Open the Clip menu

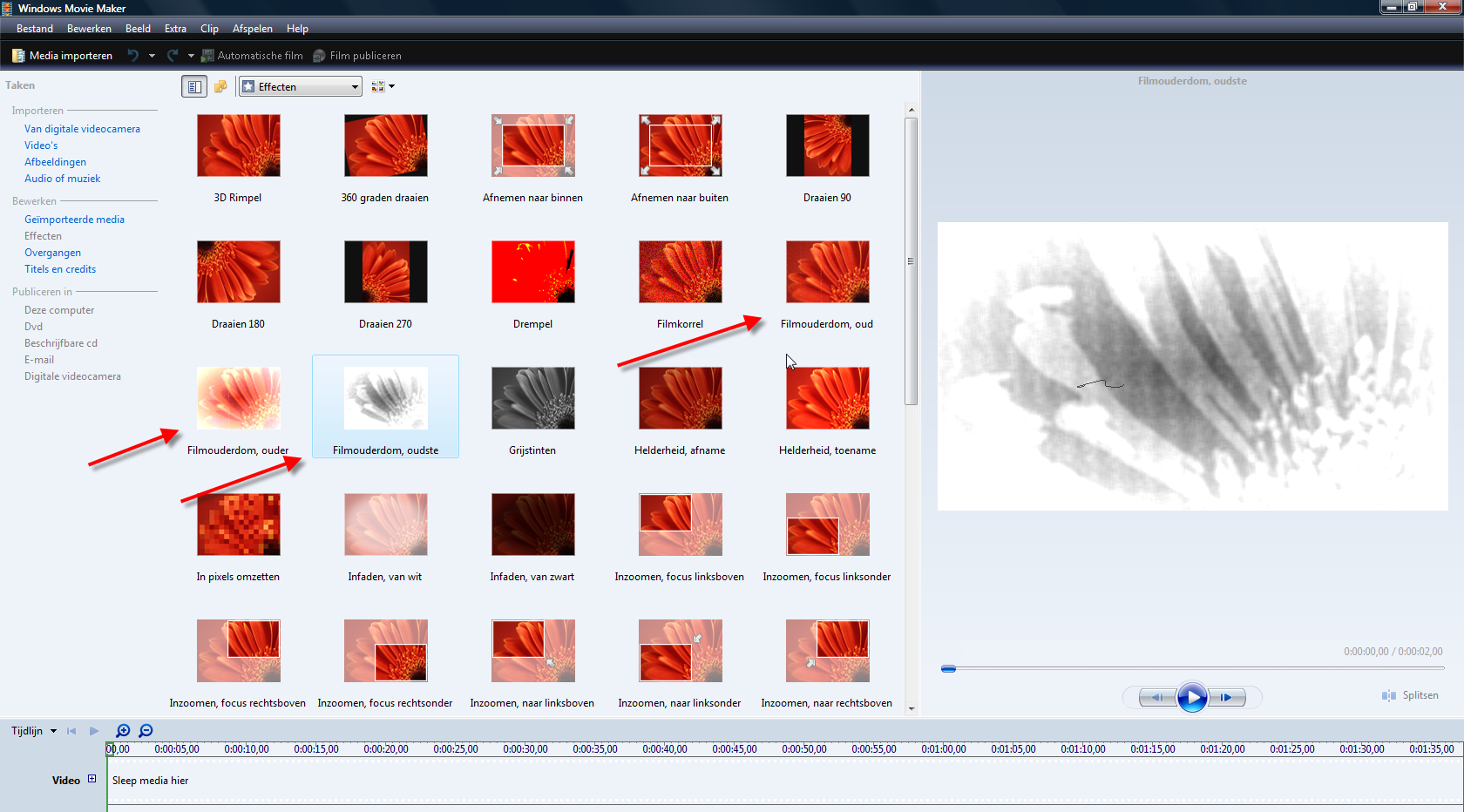pyautogui.click(x=209, y=29)
